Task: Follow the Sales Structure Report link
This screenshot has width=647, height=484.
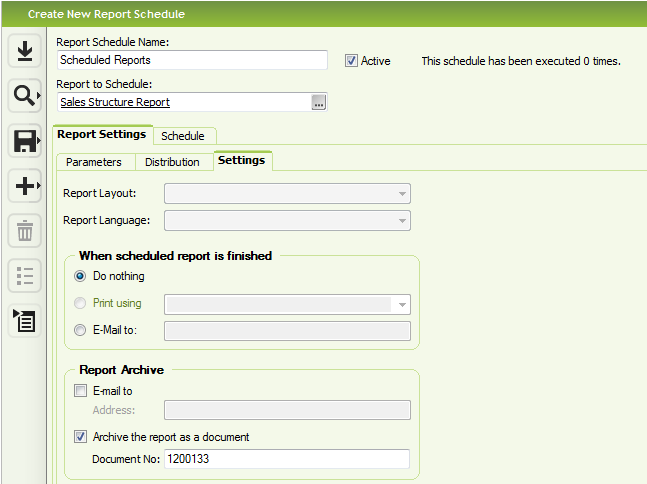Action: pos(115,102)
